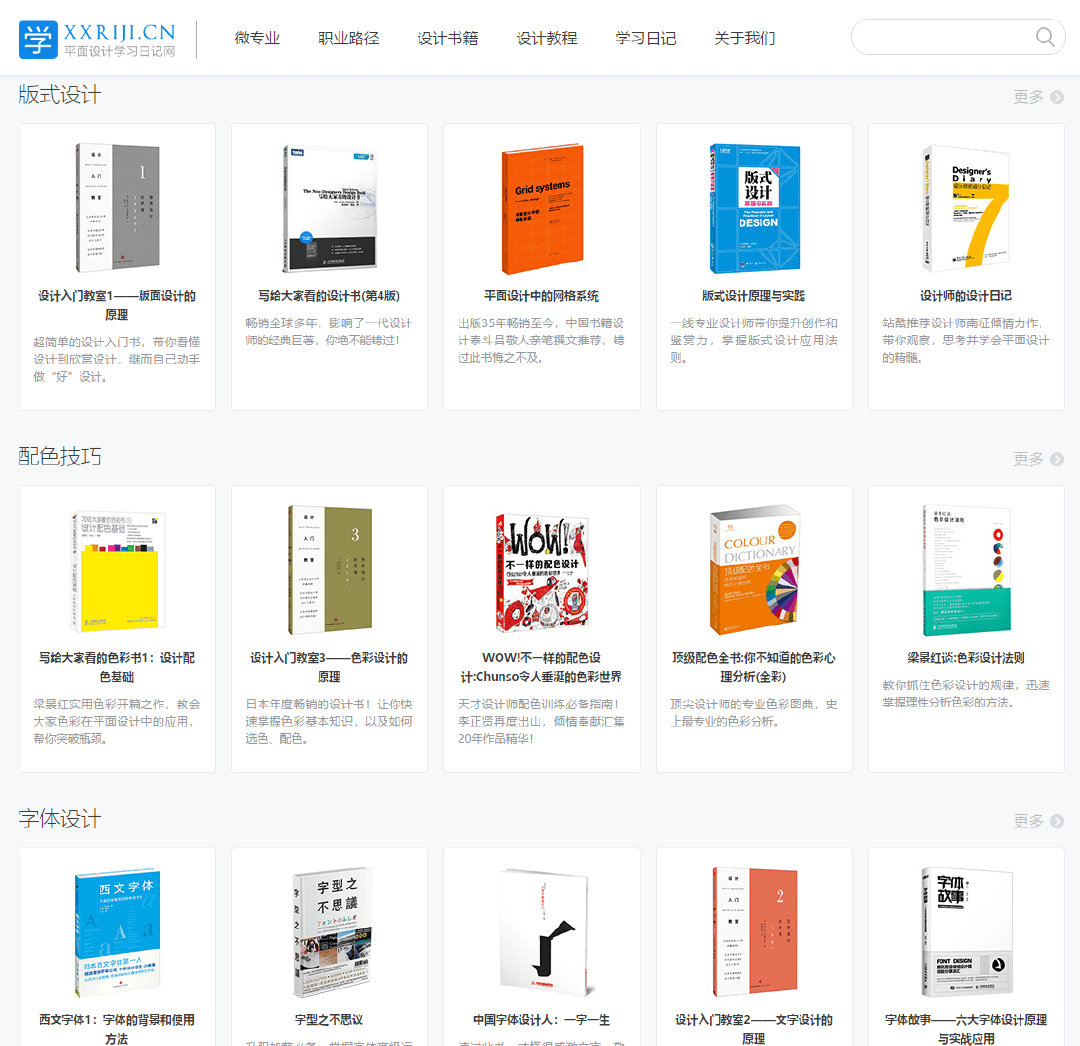Click the XXRIJI.CN site logo
The width and height of the screenshot is (1080, 1046).
[x=97, y=39]
